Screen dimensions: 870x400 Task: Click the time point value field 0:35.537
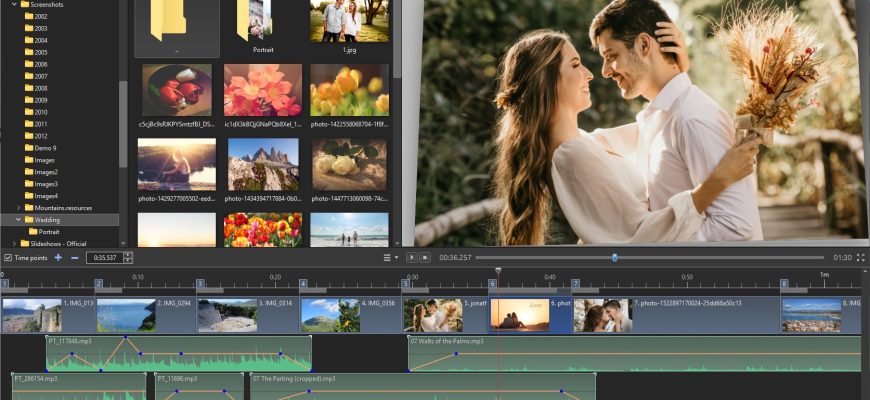tap(104, 257)
